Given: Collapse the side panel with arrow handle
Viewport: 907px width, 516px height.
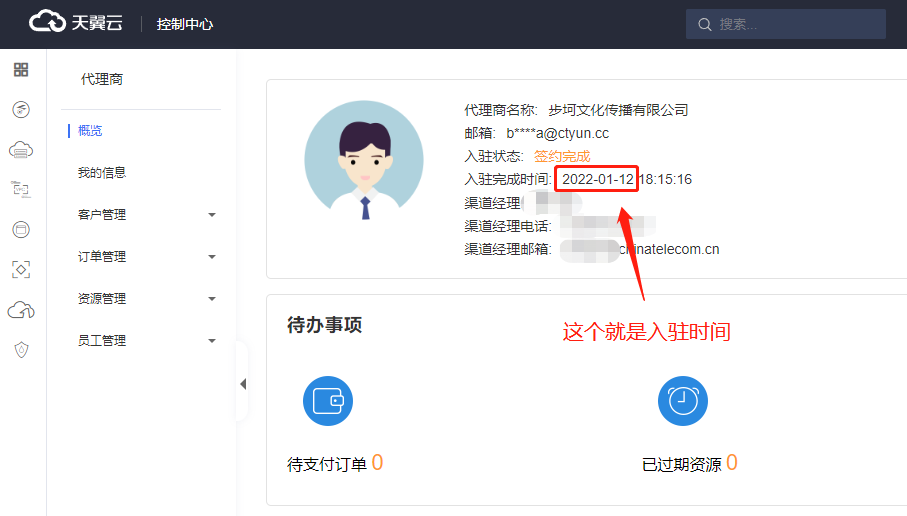Looking at the screenshot, I should pyautogui.click(x=242, y=384).
